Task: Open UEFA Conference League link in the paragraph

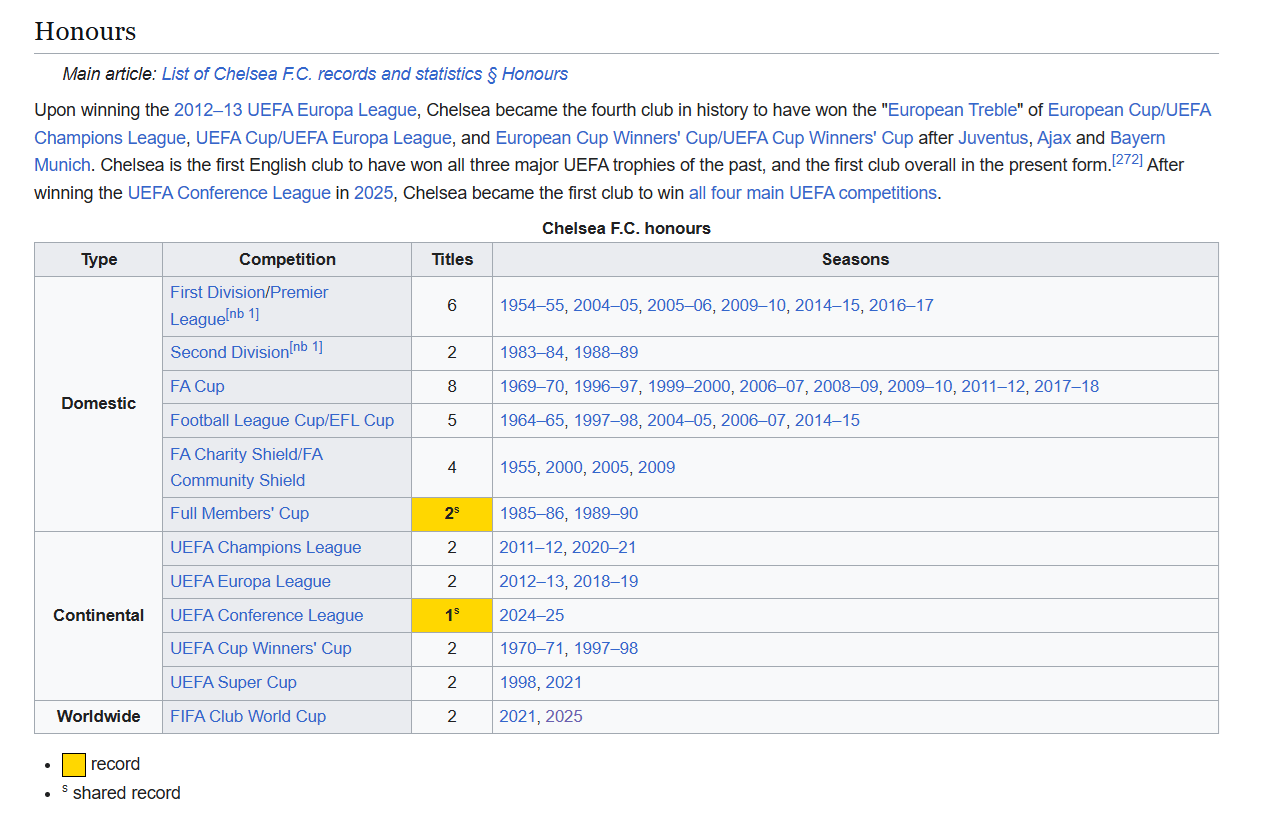Action: [x=229, y=193]
